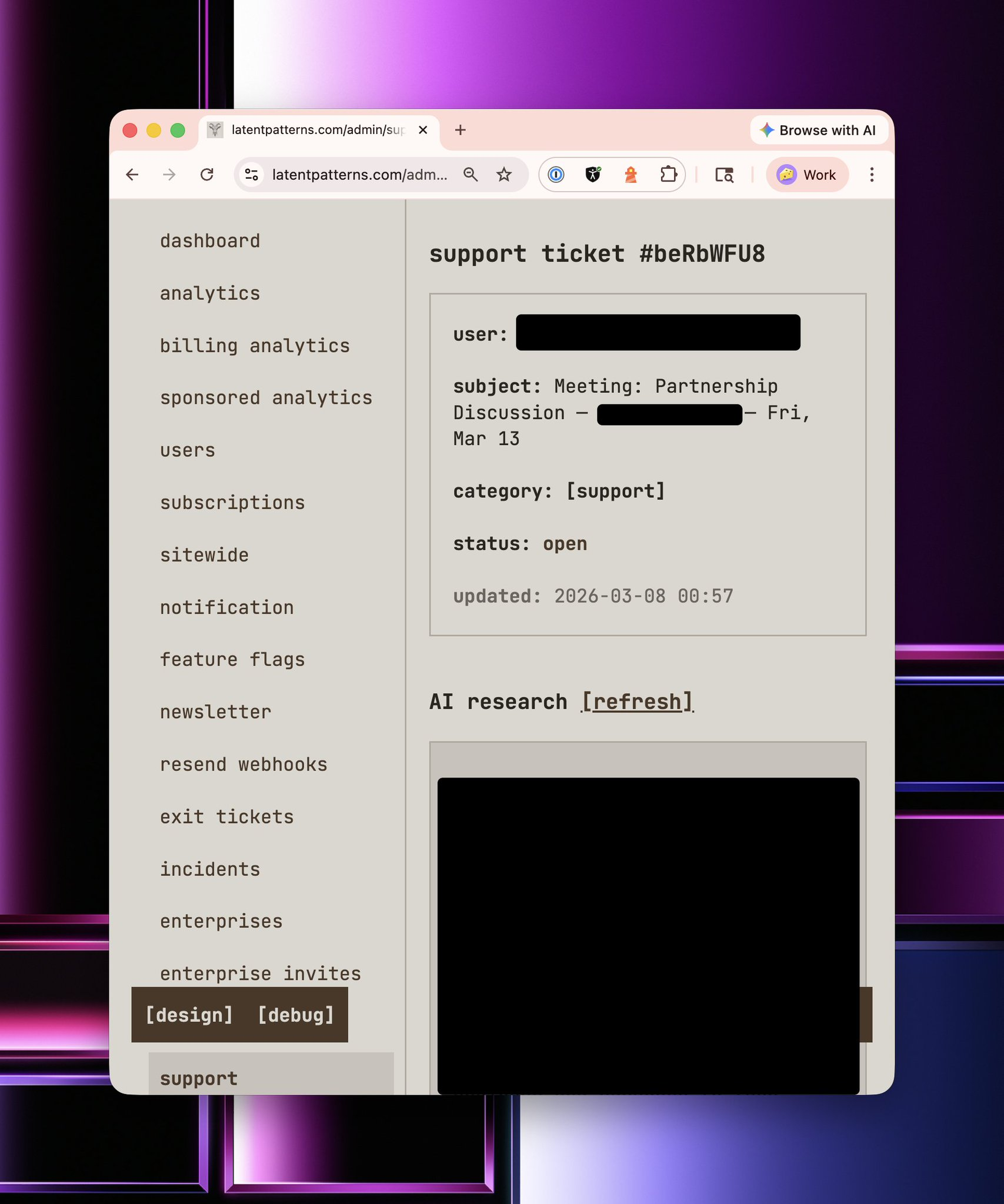Open the Extensions puzzle piece menu
1004x1204 pixels.
tap(669, 175)
